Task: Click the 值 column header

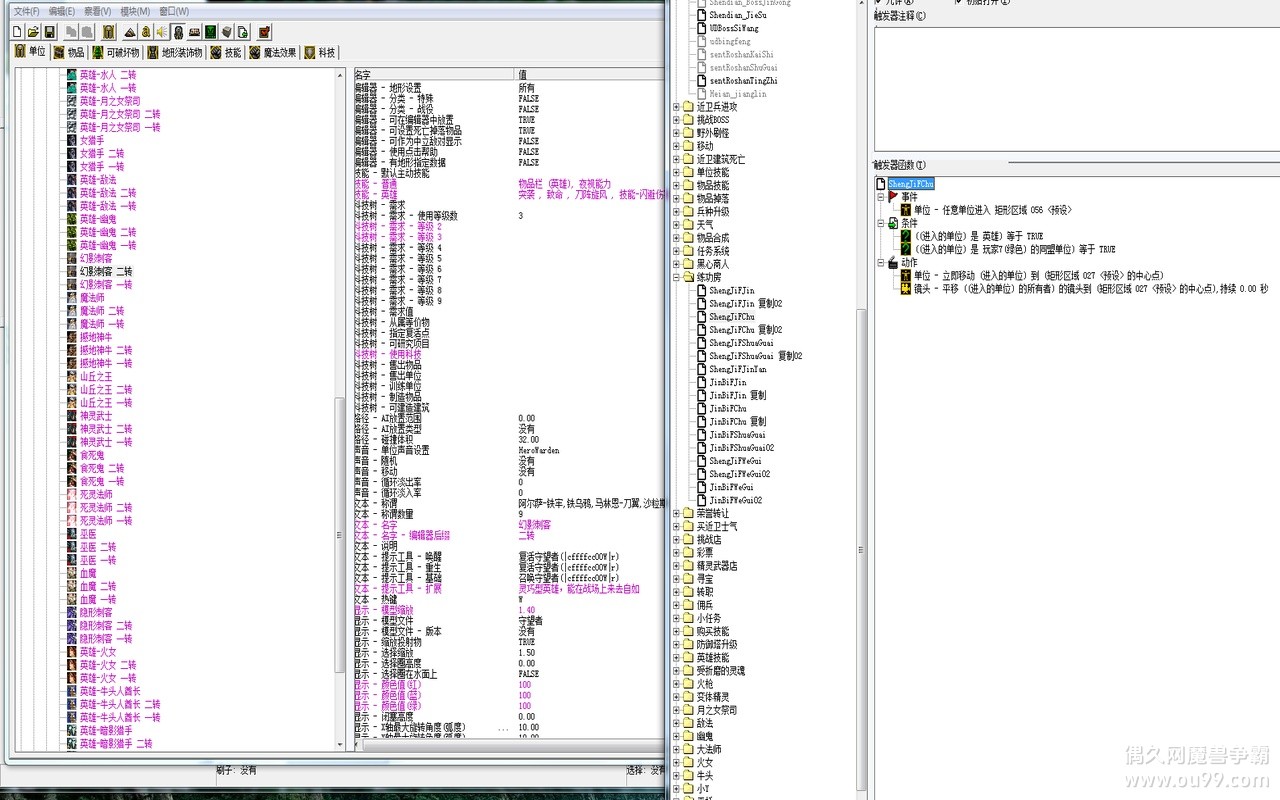Action: click(591, 75)
